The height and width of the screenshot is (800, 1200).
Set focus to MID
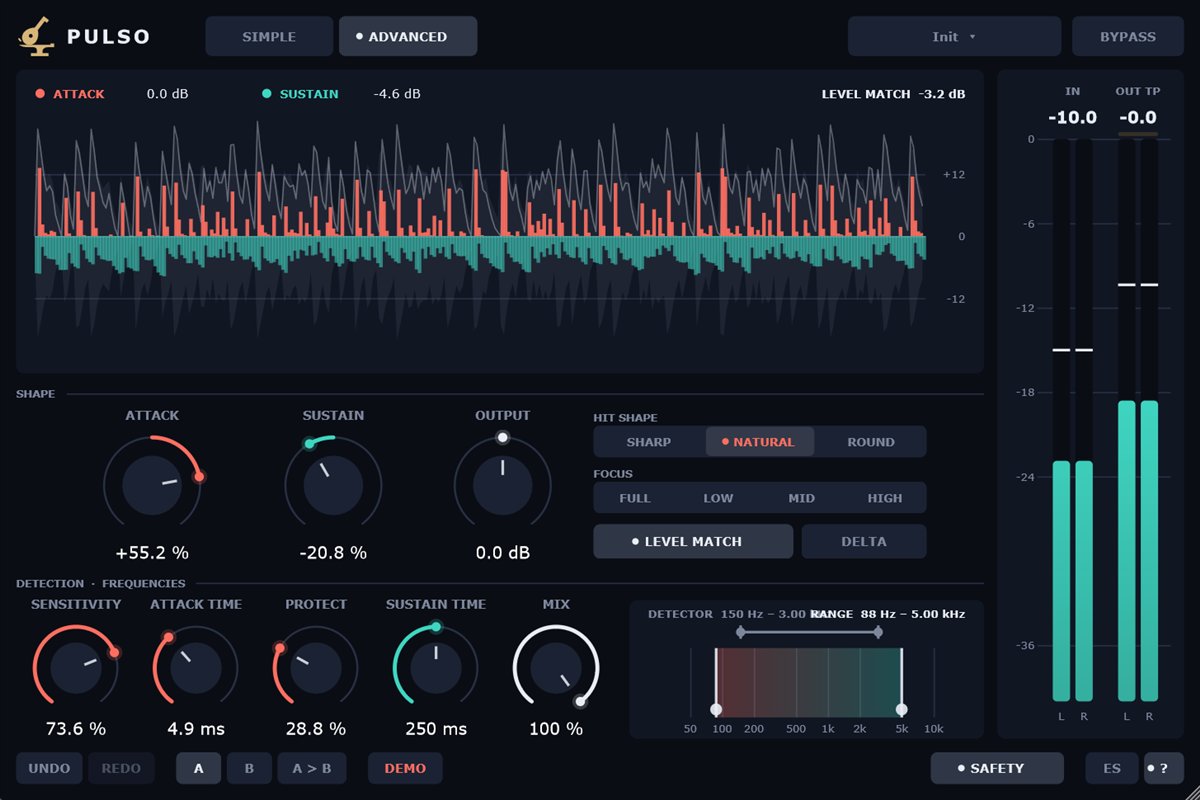point(802,498)
